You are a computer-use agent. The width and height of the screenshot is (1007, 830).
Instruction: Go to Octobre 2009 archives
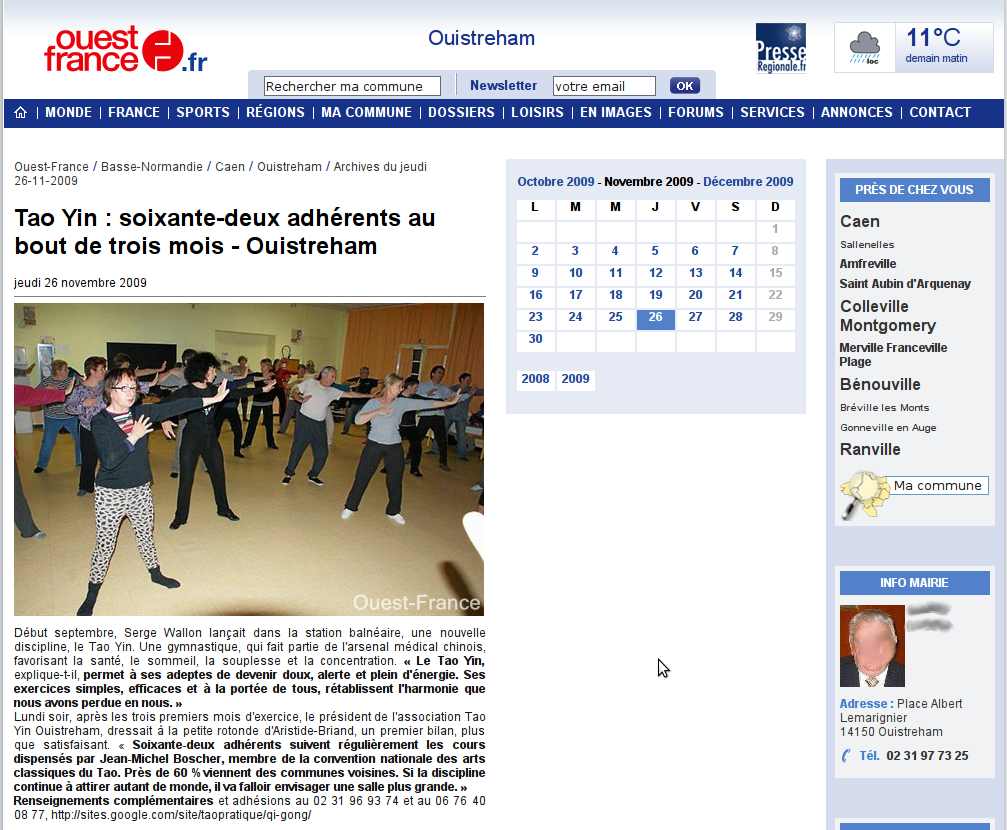[556, 182]
